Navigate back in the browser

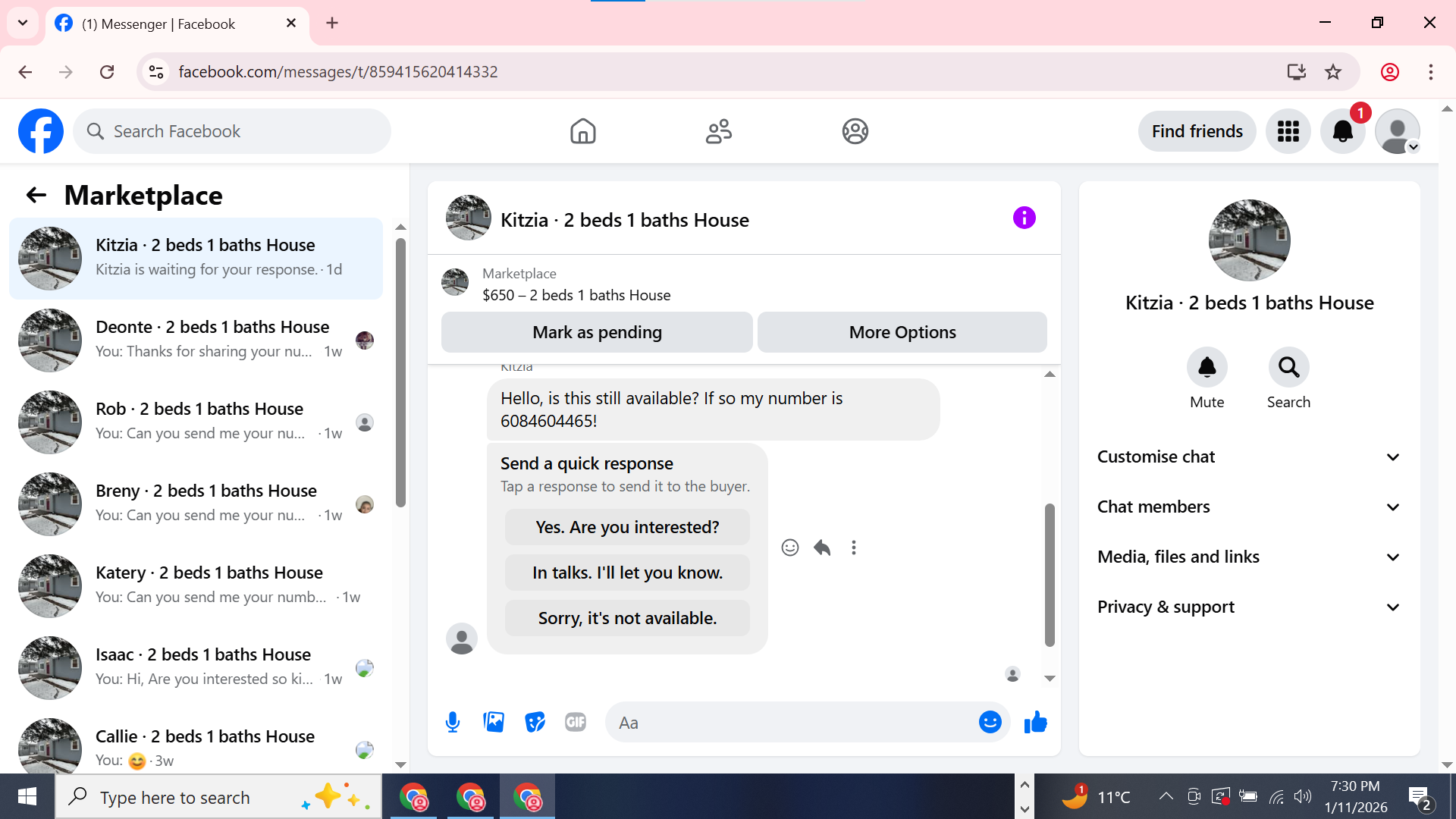pos(25,72)
